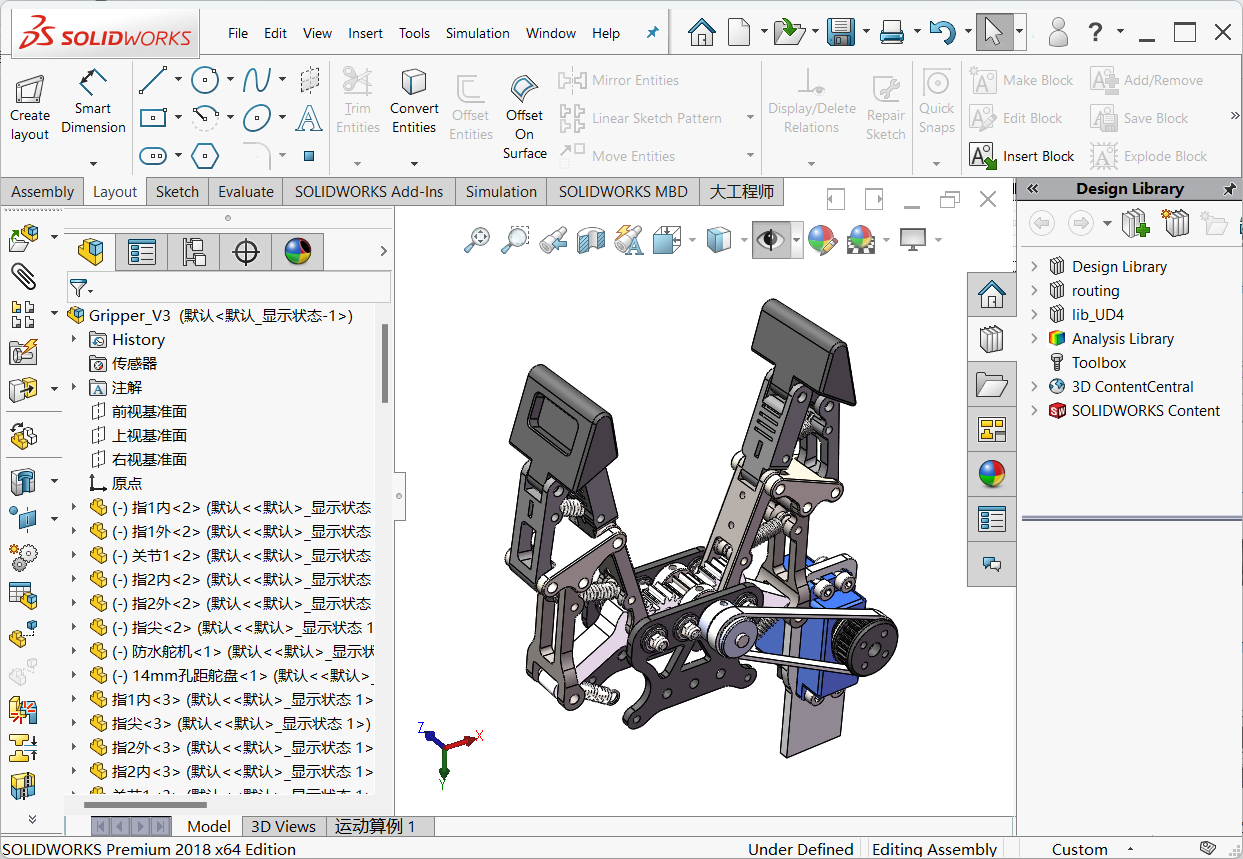Select the Straight Slot tool
1243x859 pixels.
[x=153, y=156]
